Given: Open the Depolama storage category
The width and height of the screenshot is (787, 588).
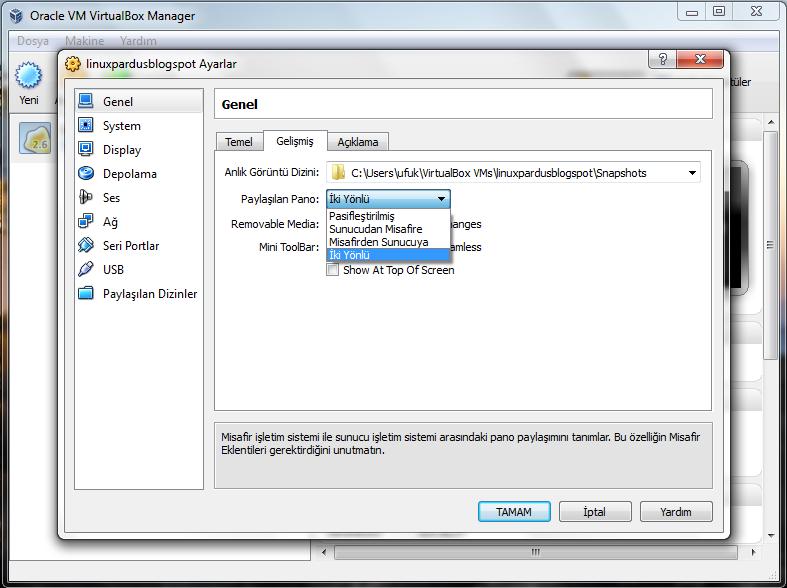Looking at the screenshot, I should (x=139, y=174).
